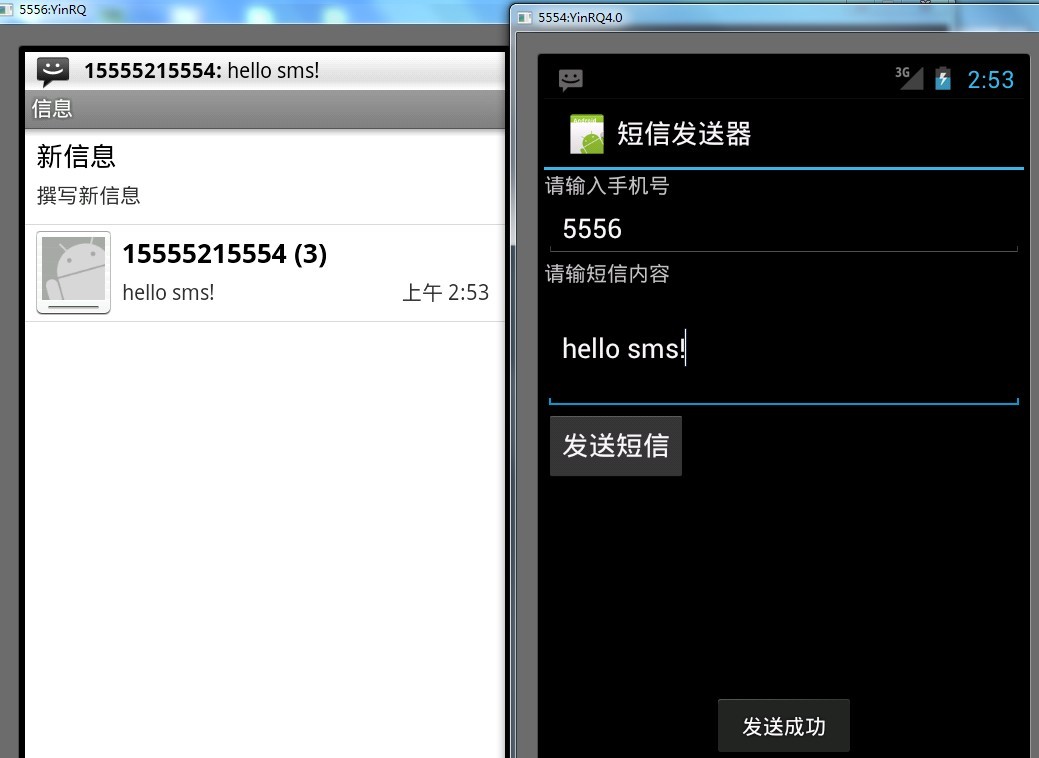Click the 信息 title bar in the 5556 emulator
1039x758 pixels.
click(x=265, y=109)
